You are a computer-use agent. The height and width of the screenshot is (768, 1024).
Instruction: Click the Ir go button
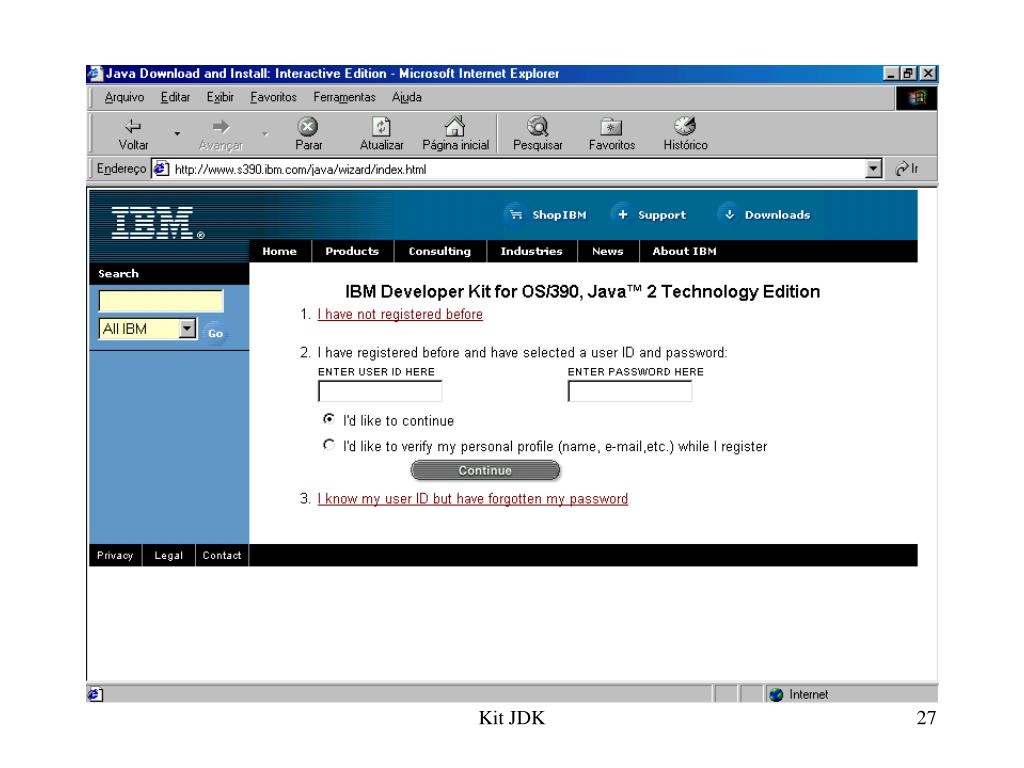click(x=906, y=168)
